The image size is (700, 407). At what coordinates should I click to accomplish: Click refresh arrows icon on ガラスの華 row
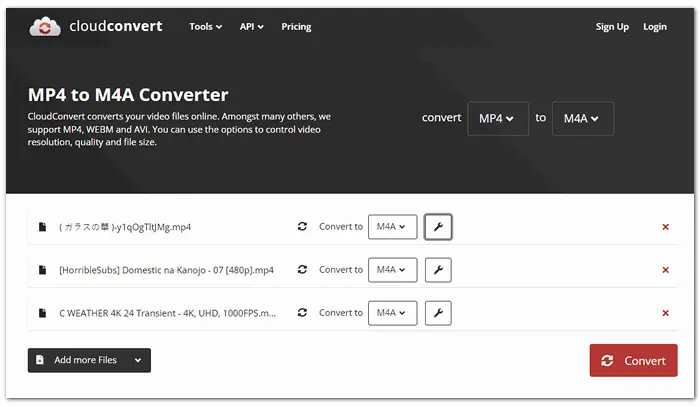pos(302,227)
